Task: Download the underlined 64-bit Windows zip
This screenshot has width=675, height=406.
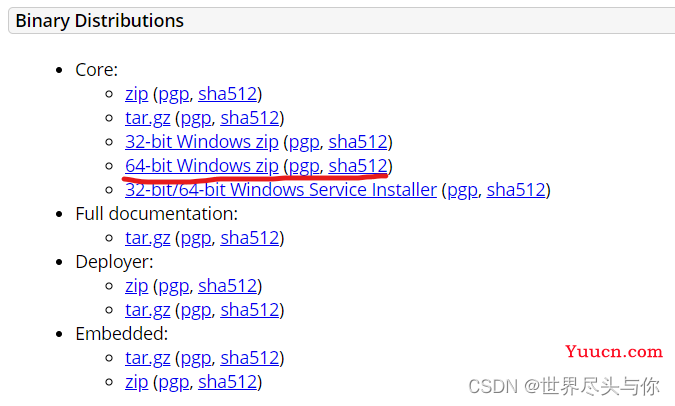Action: 202,166
